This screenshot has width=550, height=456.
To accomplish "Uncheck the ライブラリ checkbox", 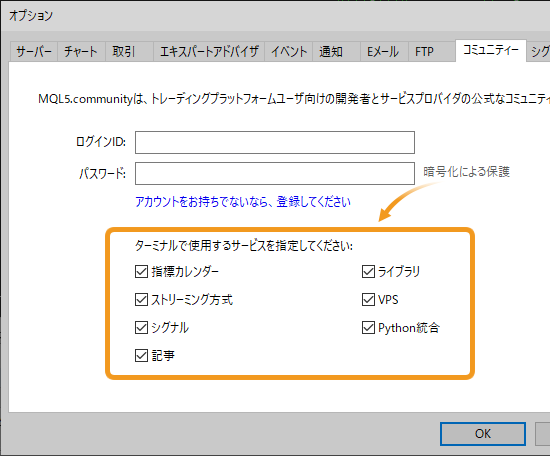I will (368, 271).
